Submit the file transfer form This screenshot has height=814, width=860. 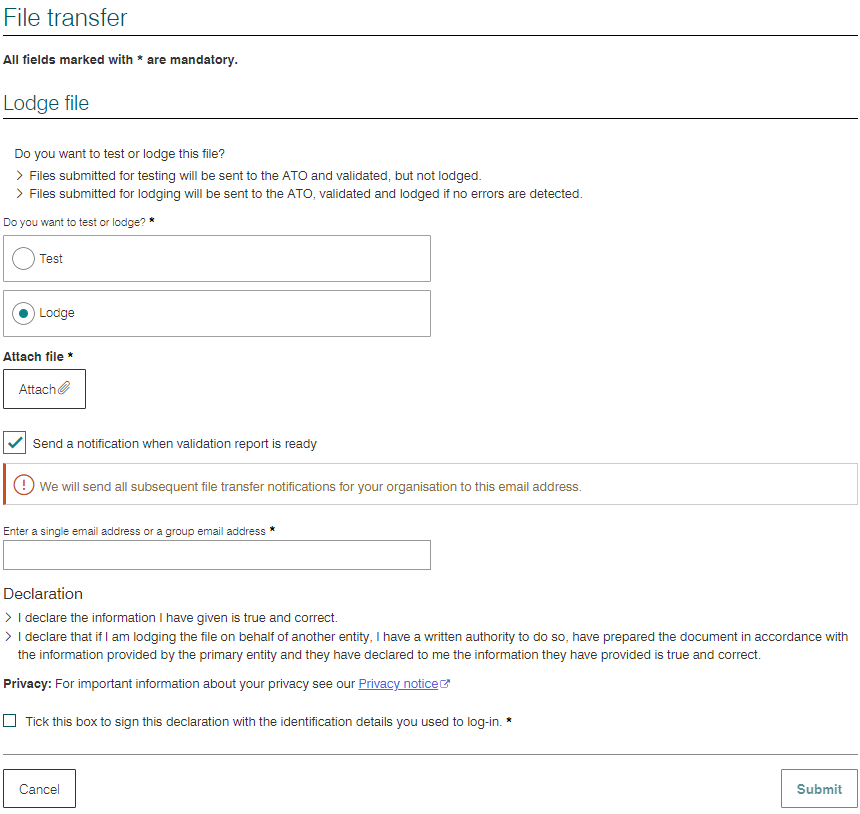[x=819, y=788]
